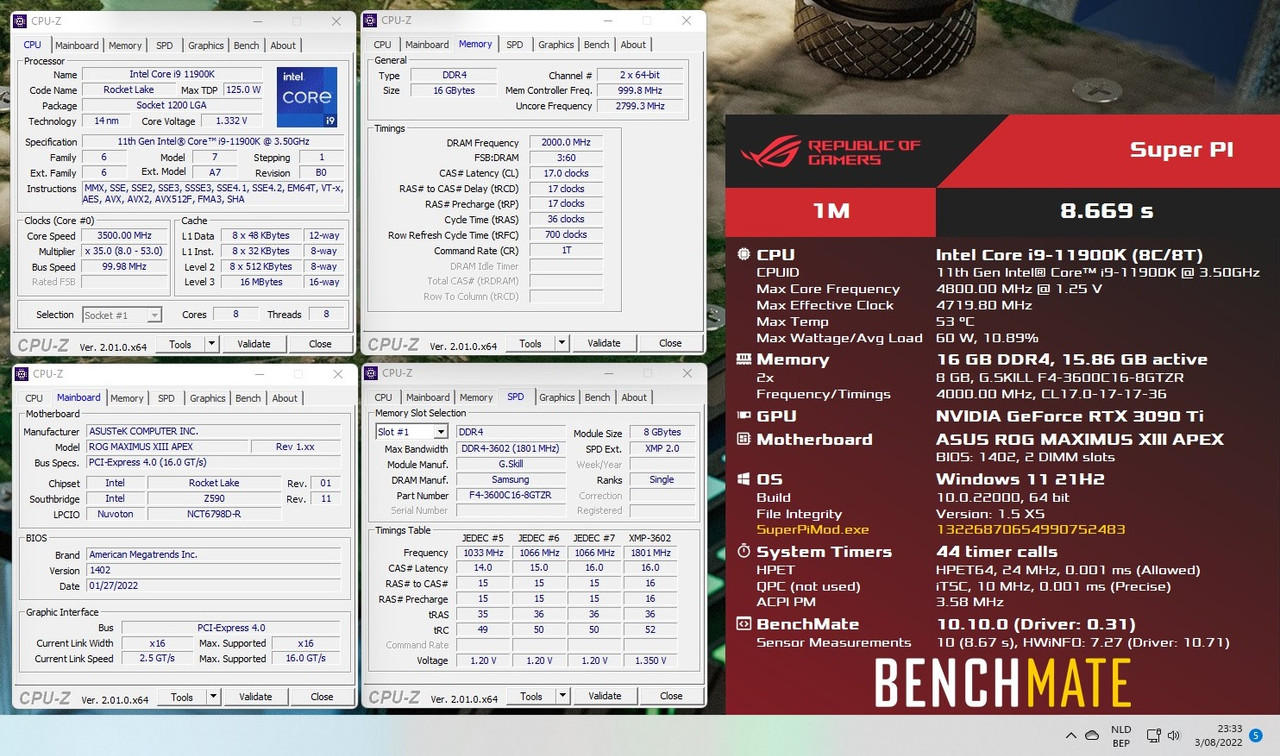Click CPU-Z app icon in Memory window titlebar
This screenshot has width=1280, height=756.
tap(370, 20)
